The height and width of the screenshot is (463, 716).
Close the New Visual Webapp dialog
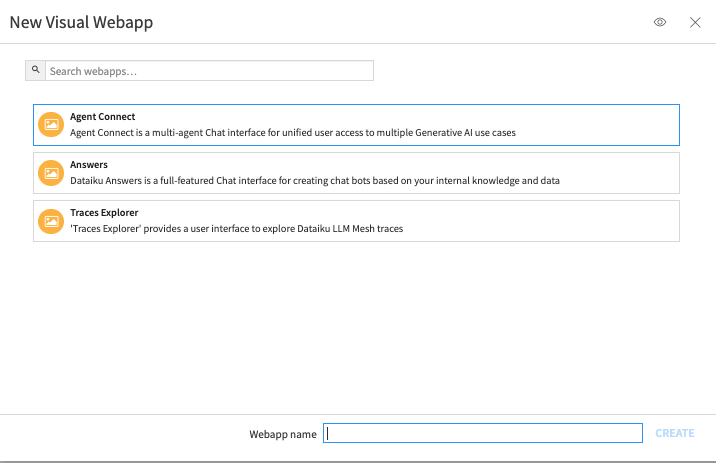pyautogui.click(x=695, y=22)
